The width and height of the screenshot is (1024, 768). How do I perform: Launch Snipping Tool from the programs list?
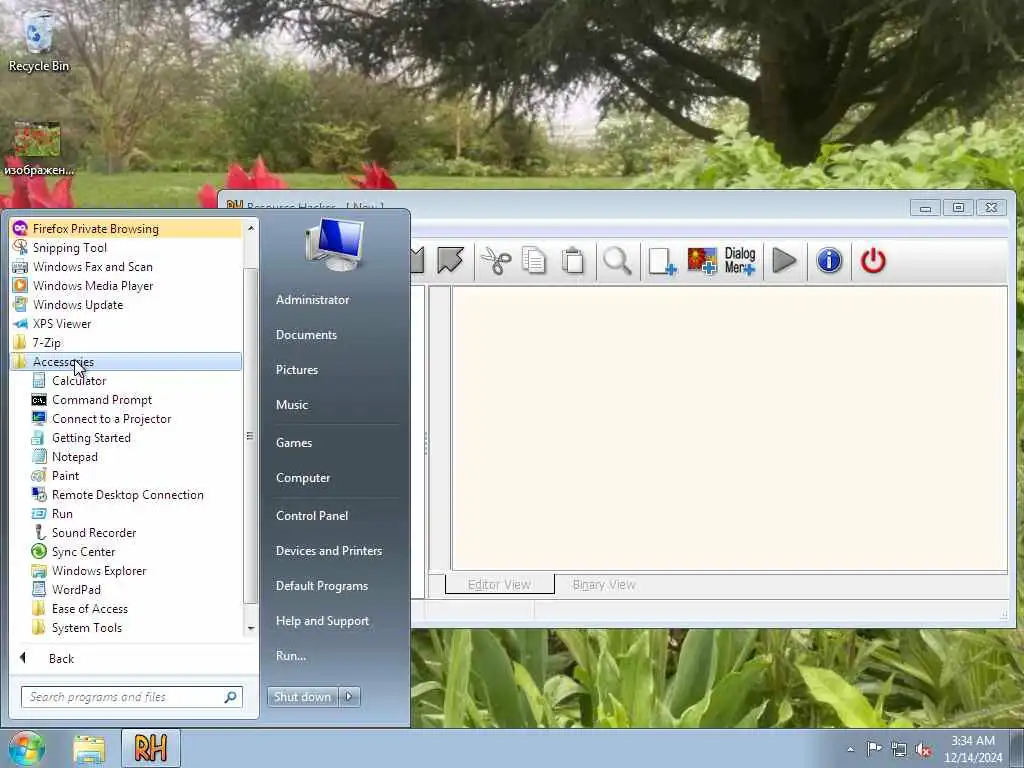click(x=126, y=248)
